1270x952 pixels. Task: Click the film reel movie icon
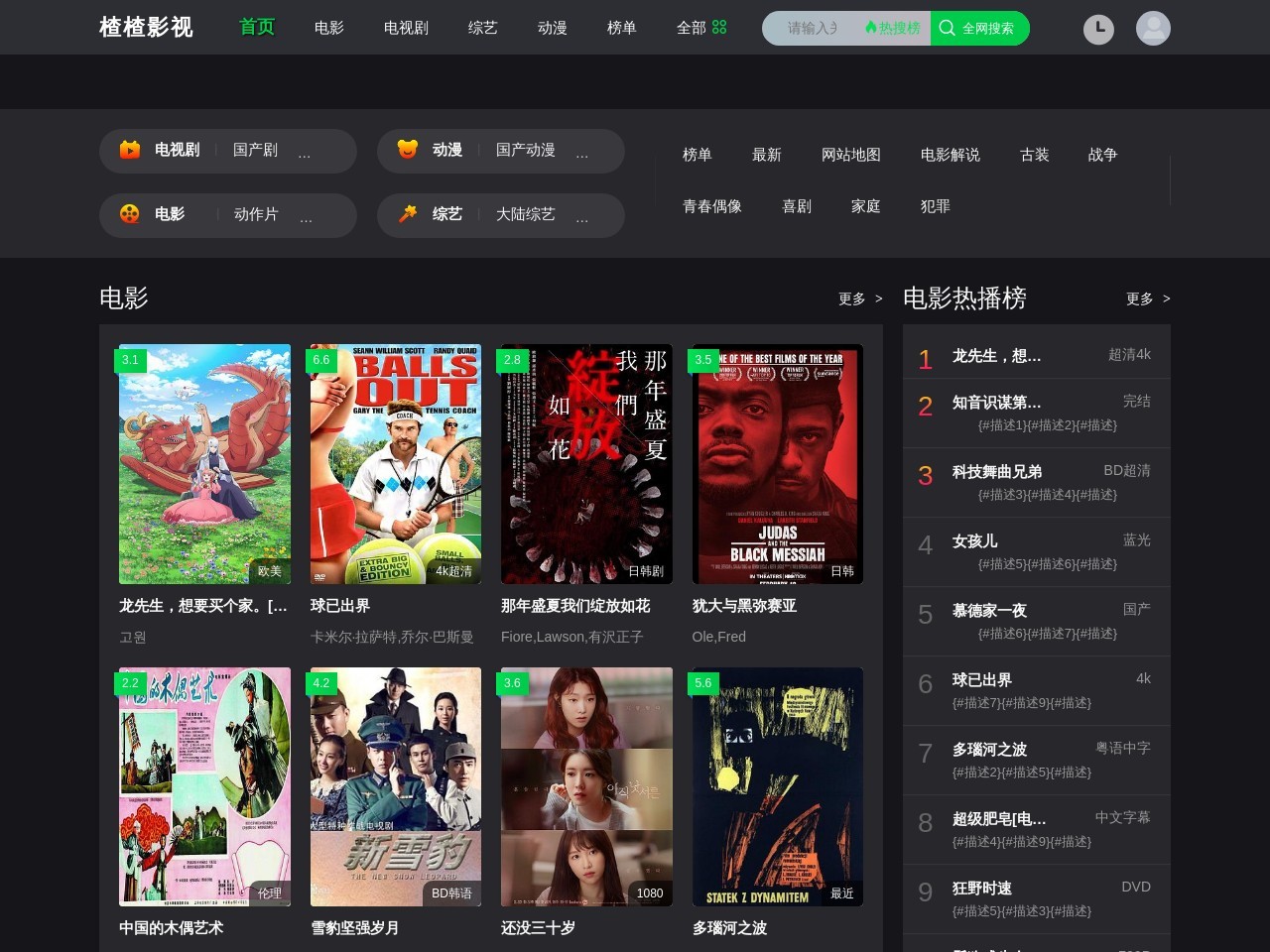coord(130,214)
